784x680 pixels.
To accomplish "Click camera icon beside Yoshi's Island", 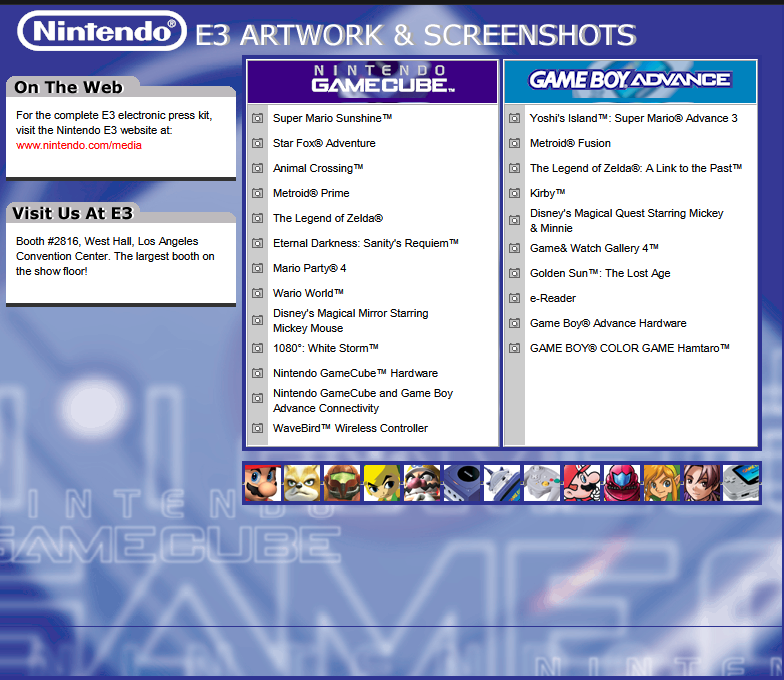I will coord(514,118).
